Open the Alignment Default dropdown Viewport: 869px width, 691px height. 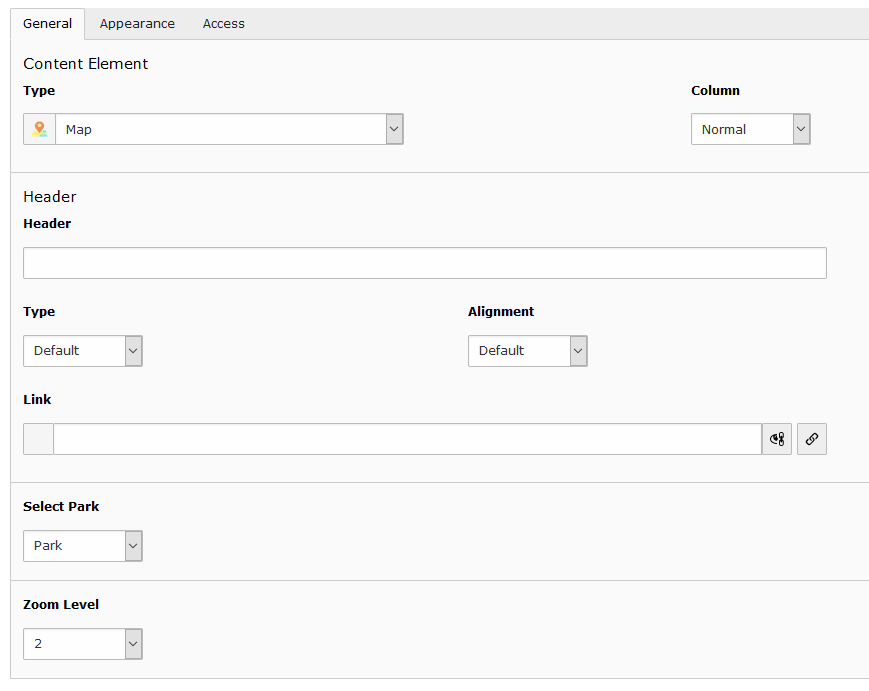[528, 351]
